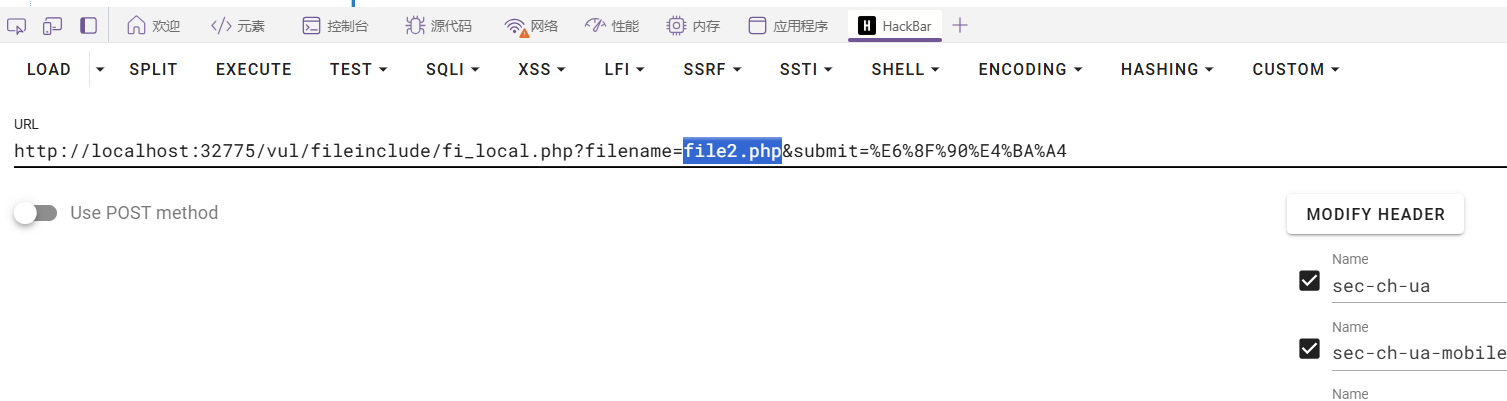Open the Sources (源代码) panel
The image size is (1507, 401).
click(438, 26)
